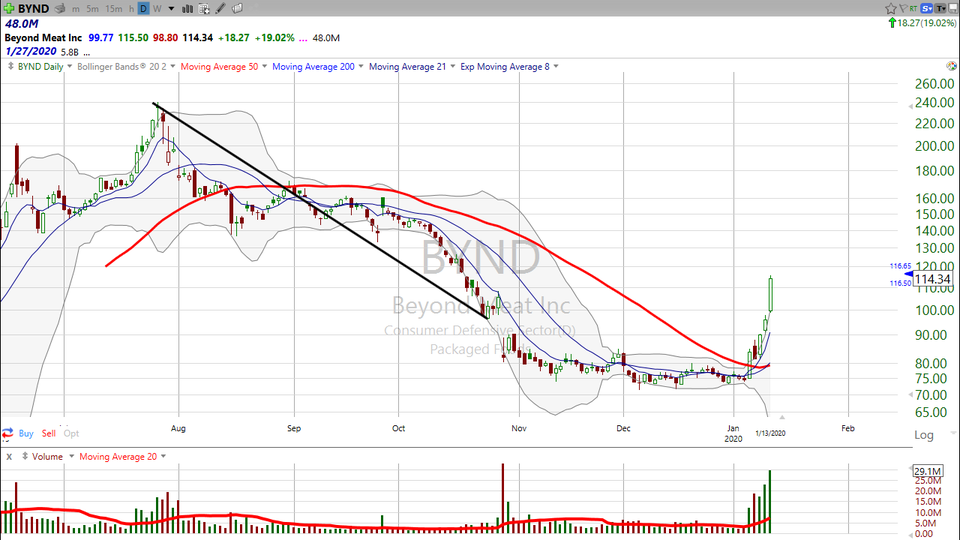
Task: Click the 1/13/2020 date marker on time axis
Action: pos(770,433)
